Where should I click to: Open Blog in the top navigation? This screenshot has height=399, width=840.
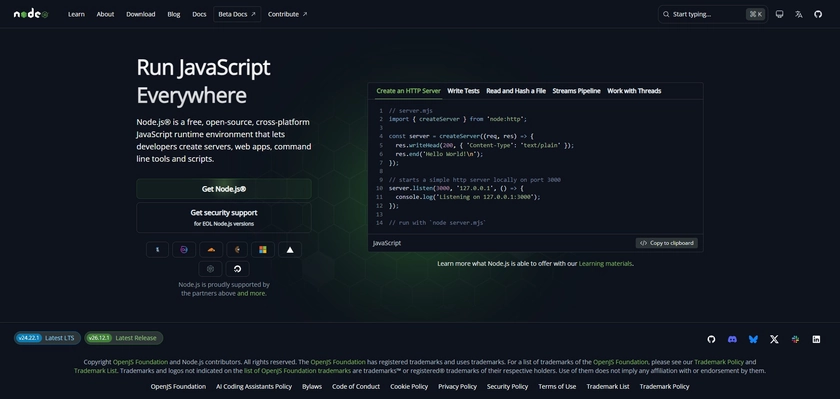click(174, 14)
